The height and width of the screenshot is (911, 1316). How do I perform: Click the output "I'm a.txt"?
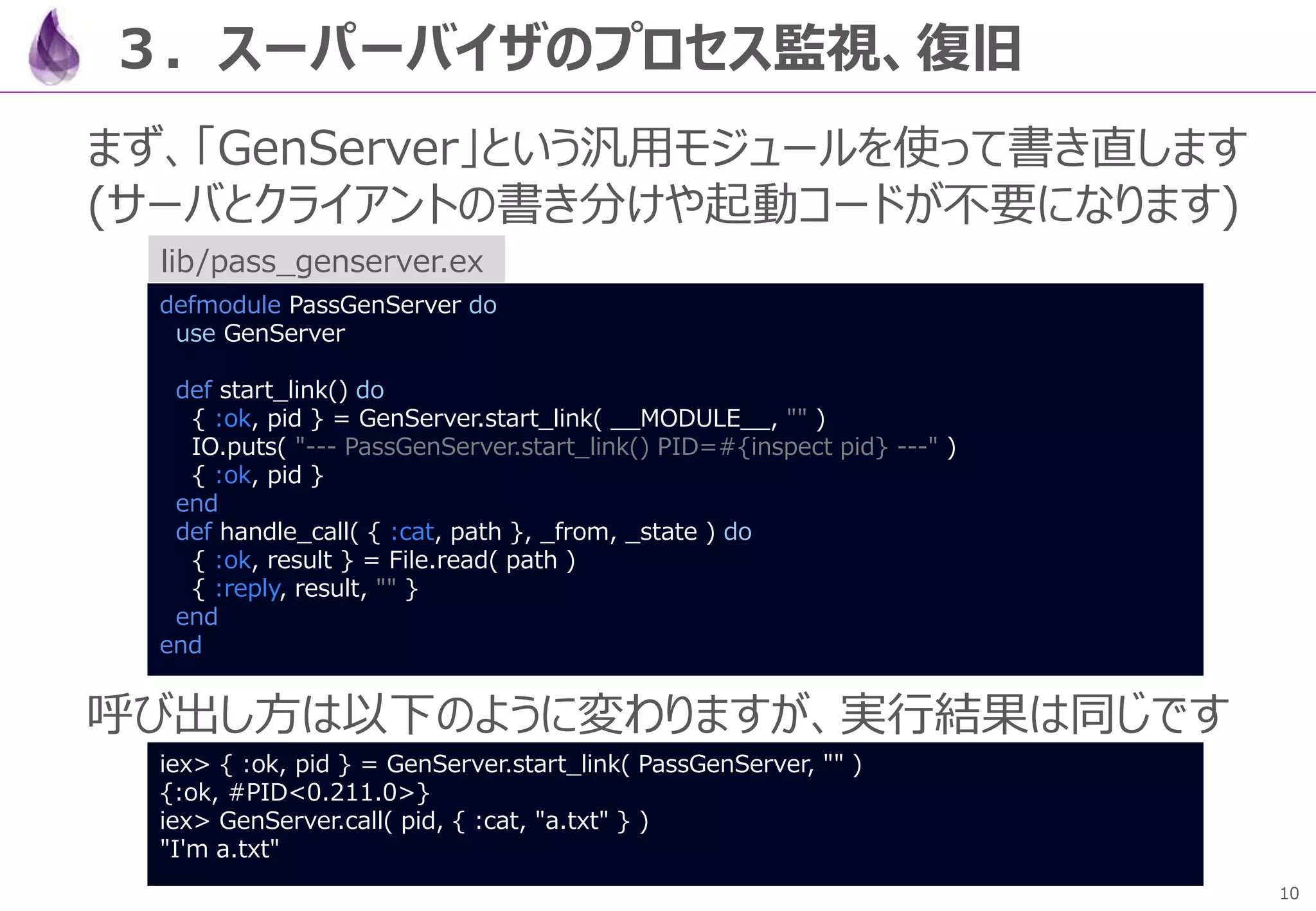[x=220, y=849]
